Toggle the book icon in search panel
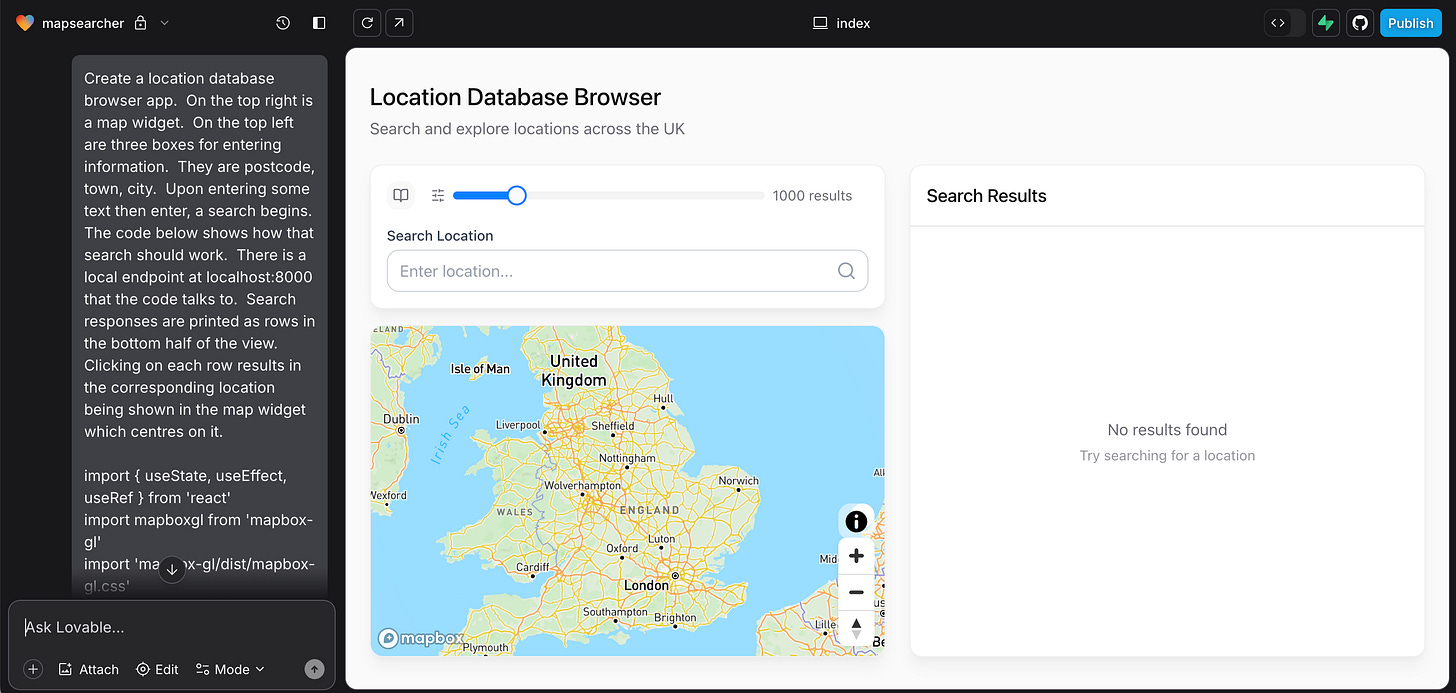The image size is (1456, 693). pos(401,196)
